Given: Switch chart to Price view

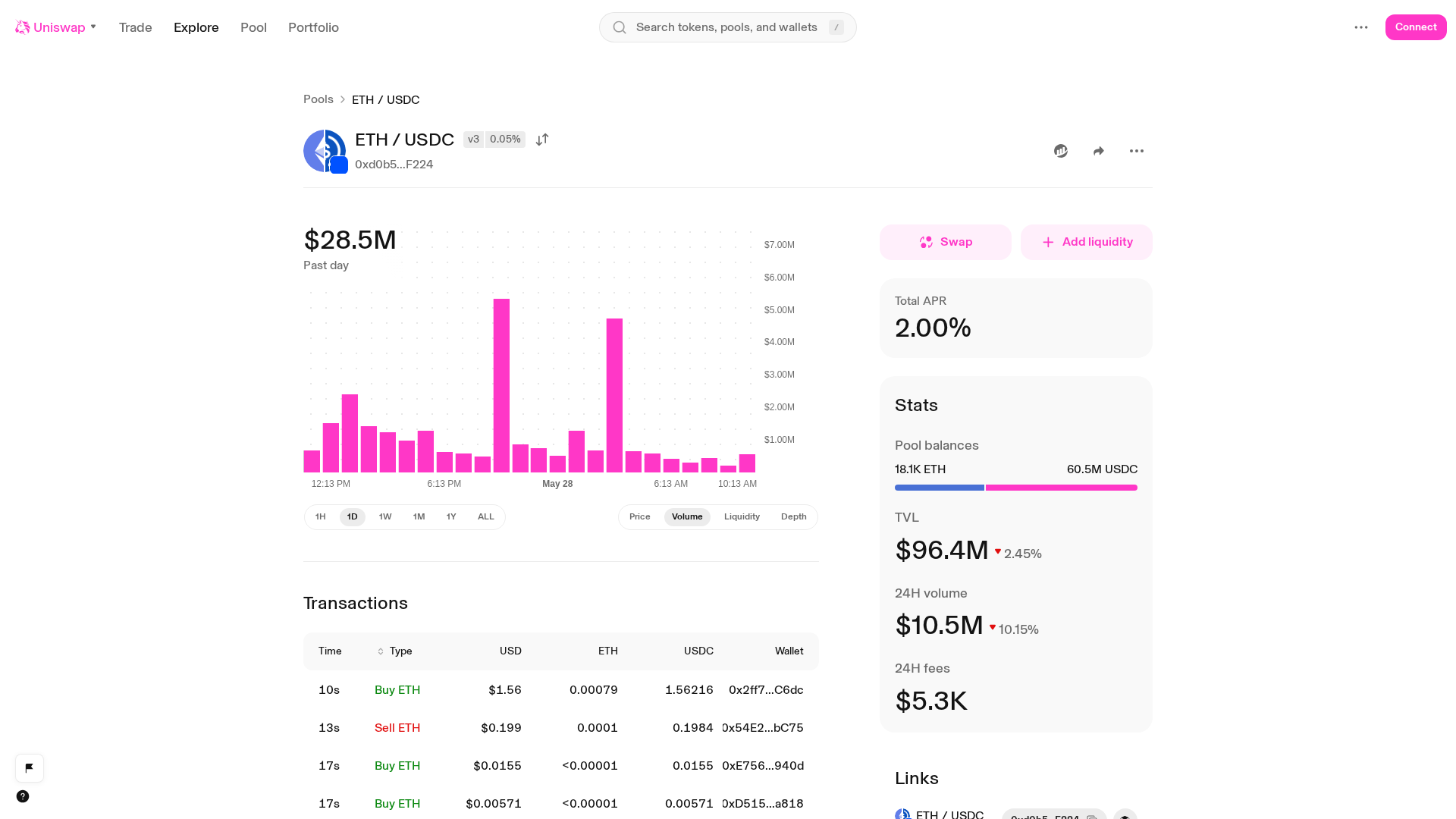Looking at the screenshot, I should pyautogui.click(x=640, y=517).
